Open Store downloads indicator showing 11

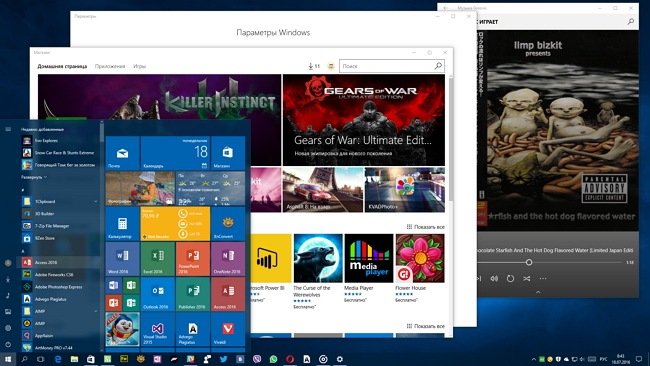(x=314, y=66)
